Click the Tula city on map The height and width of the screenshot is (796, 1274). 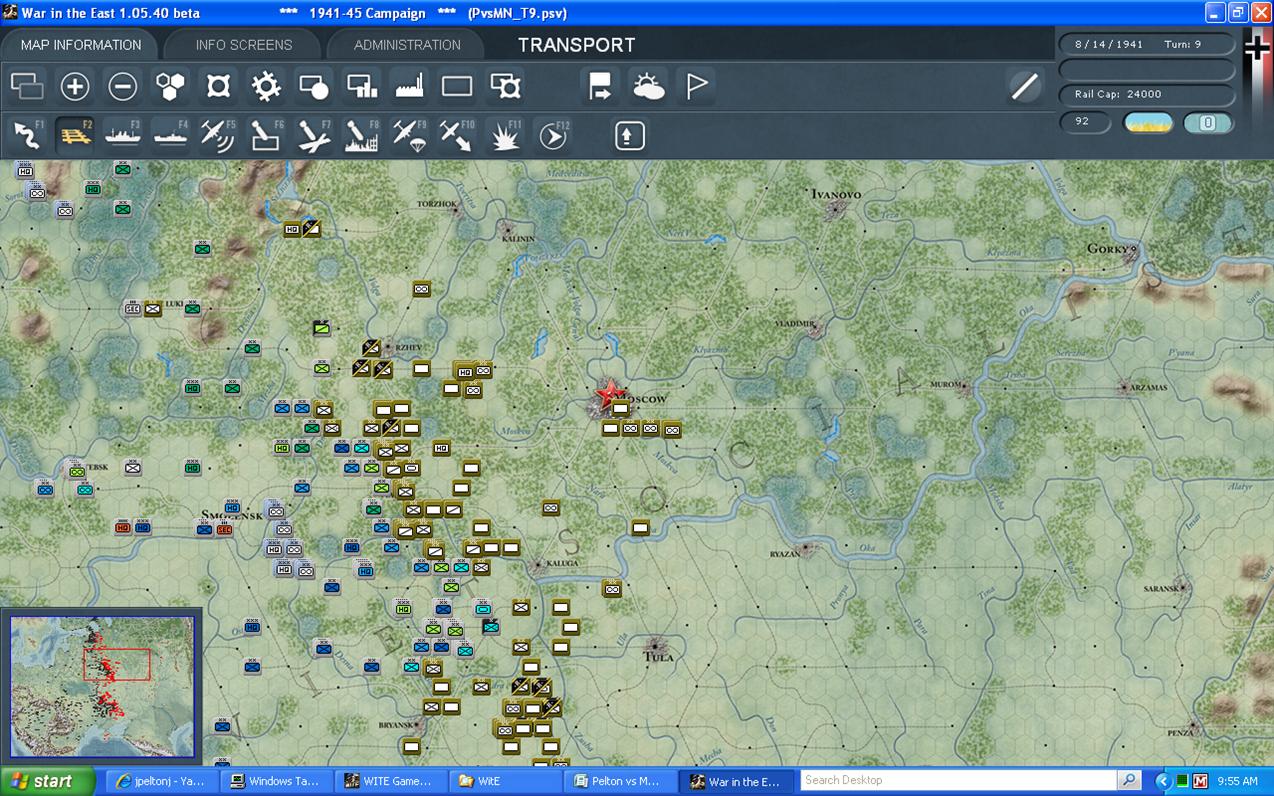[657, 649]
